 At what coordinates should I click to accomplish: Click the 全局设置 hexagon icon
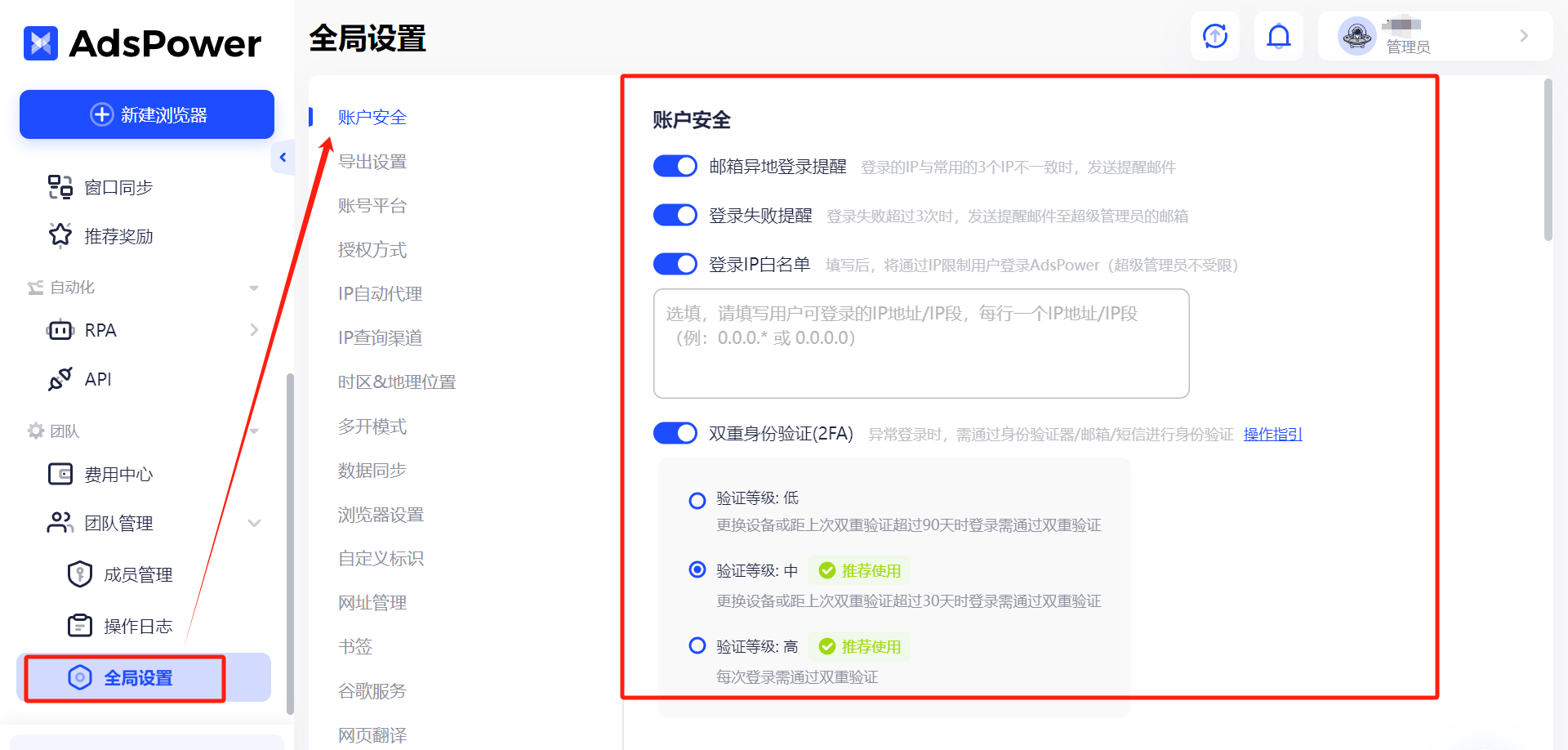(x=79, y=677)
